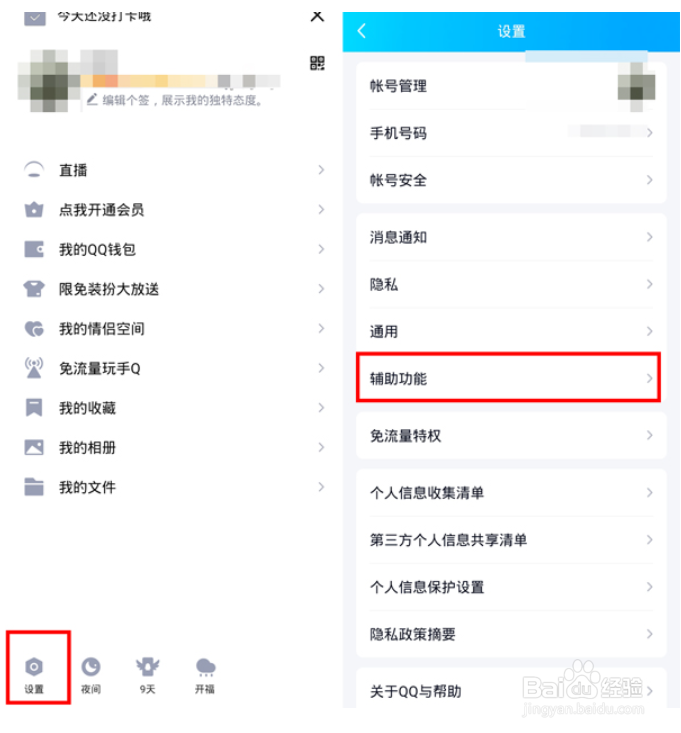
Task: Tap the 我的收藏 bookmark icon
Action: (x=34, y=408)
